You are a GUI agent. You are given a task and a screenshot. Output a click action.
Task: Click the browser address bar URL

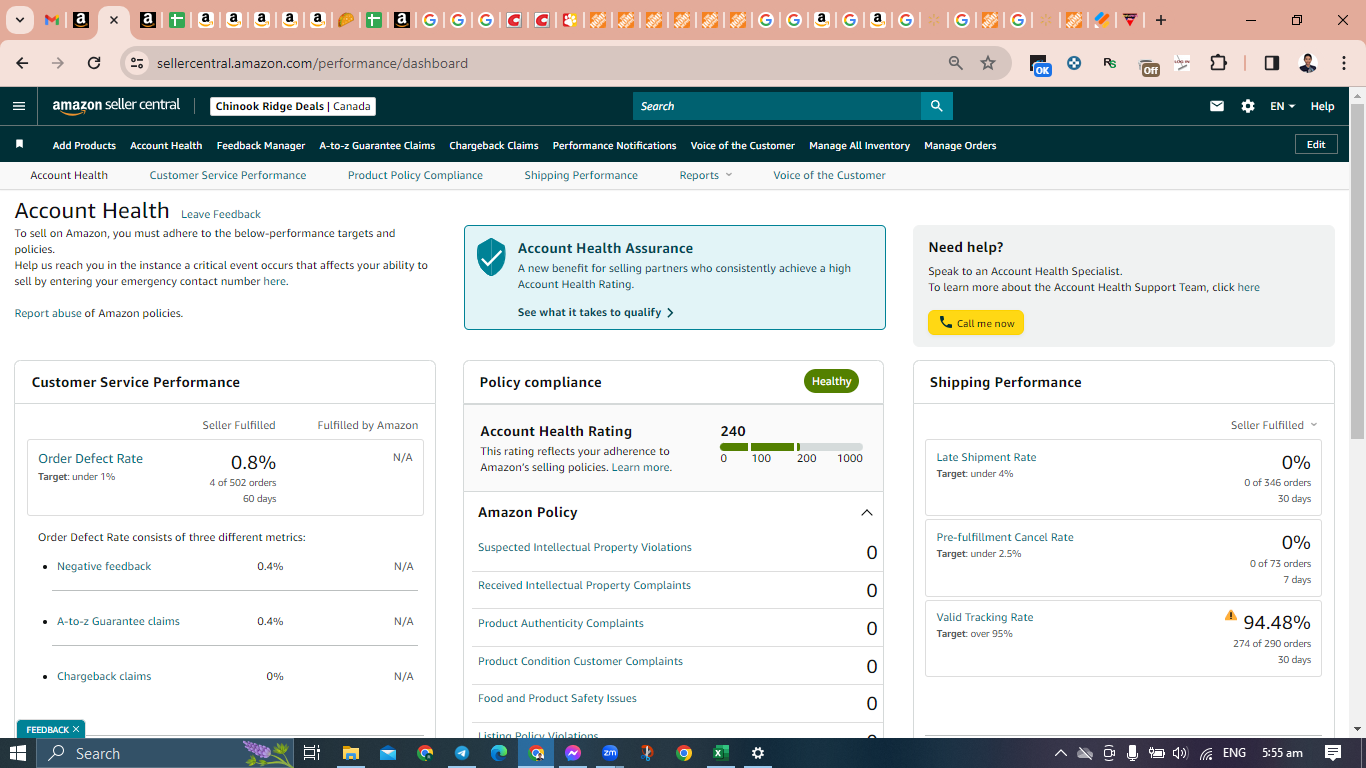[x=312, y=63]
